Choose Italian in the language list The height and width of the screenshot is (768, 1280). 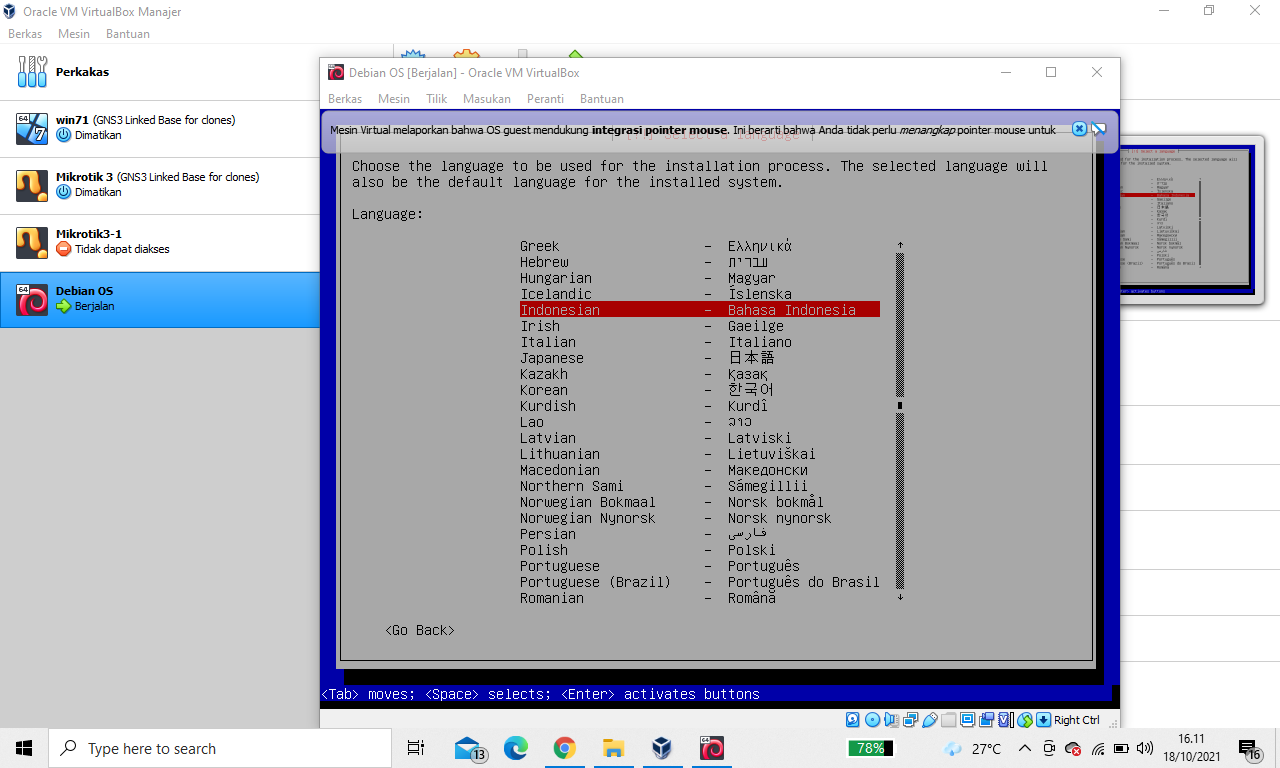(x=699, y=342)
